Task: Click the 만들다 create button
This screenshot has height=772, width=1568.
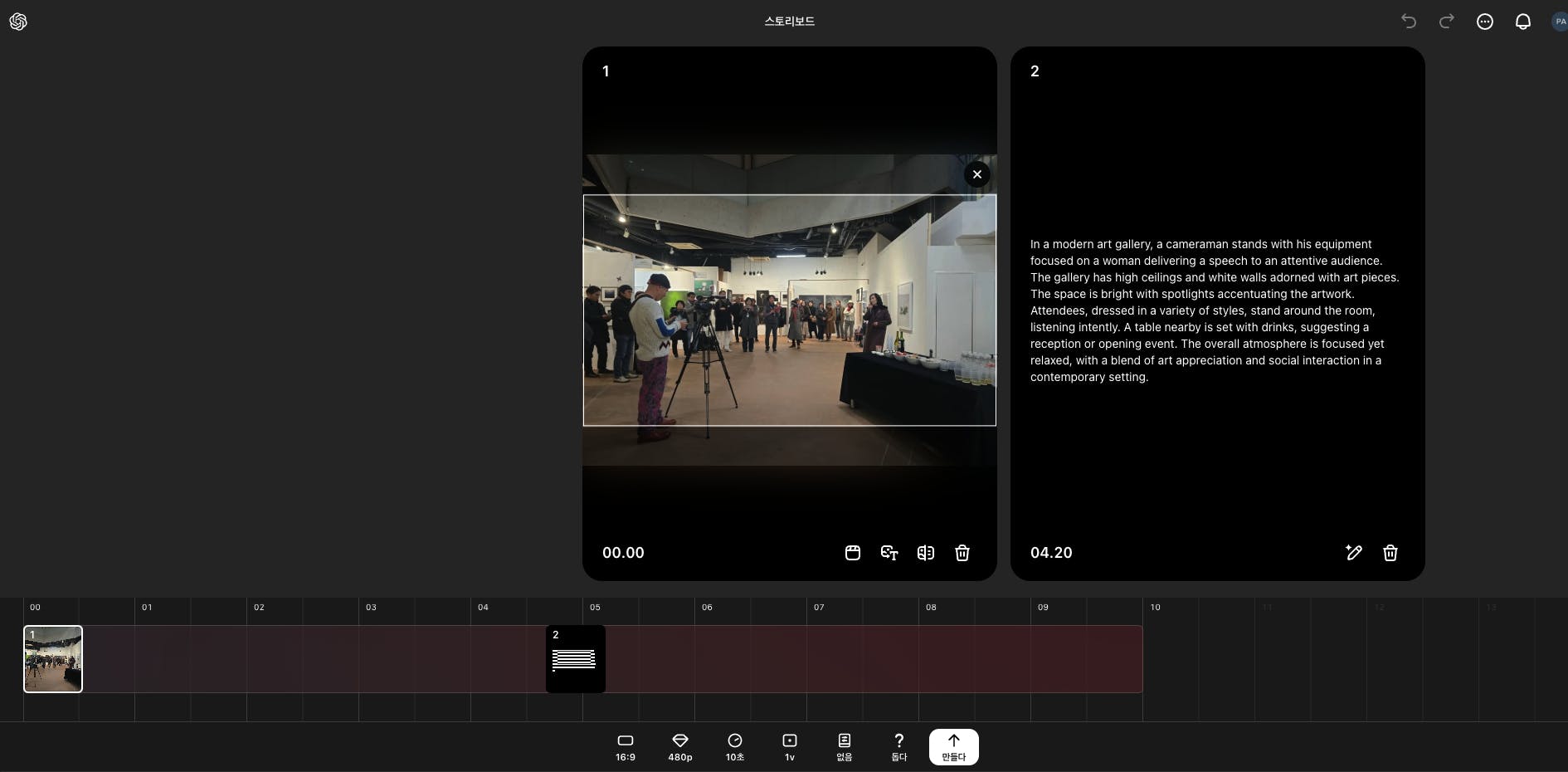Action: pos(954,747)
